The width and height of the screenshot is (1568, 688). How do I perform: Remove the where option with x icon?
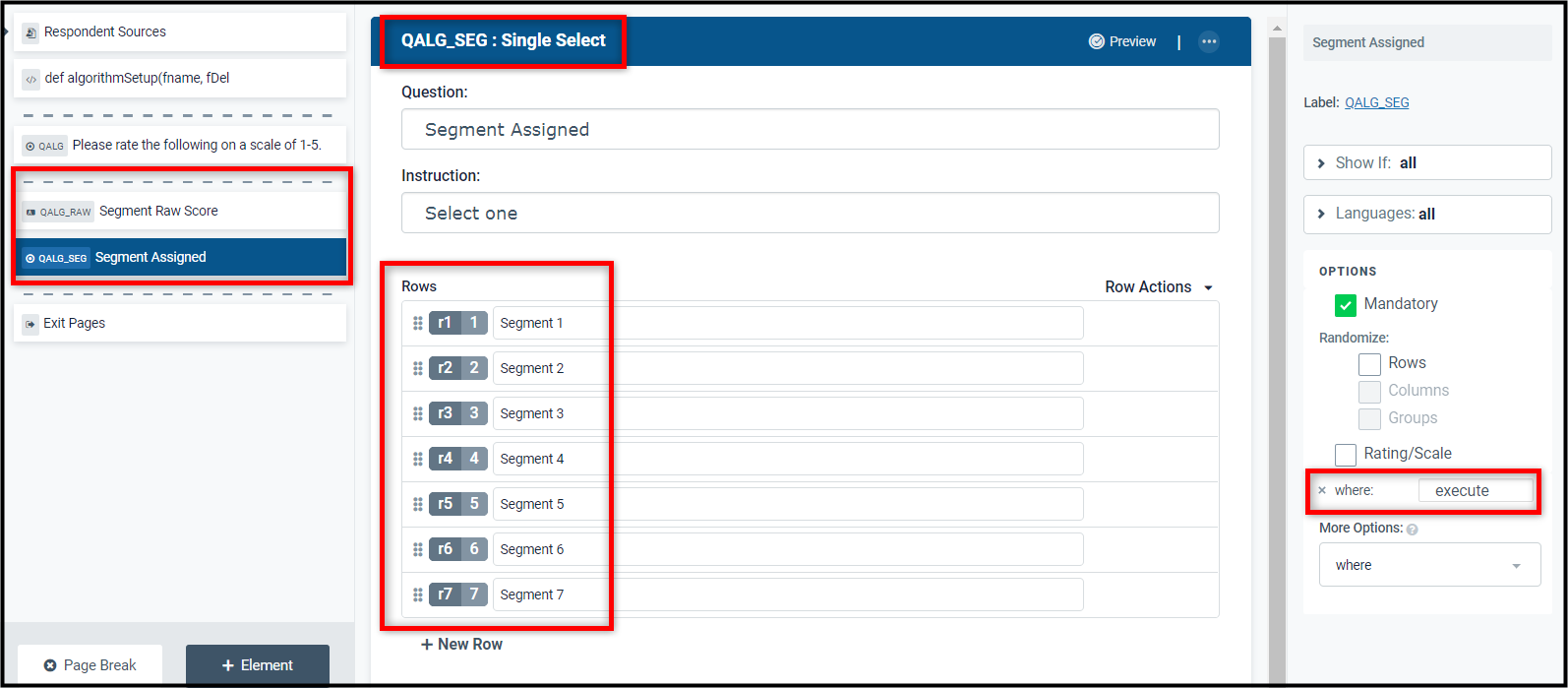(x=1322, y=490)
